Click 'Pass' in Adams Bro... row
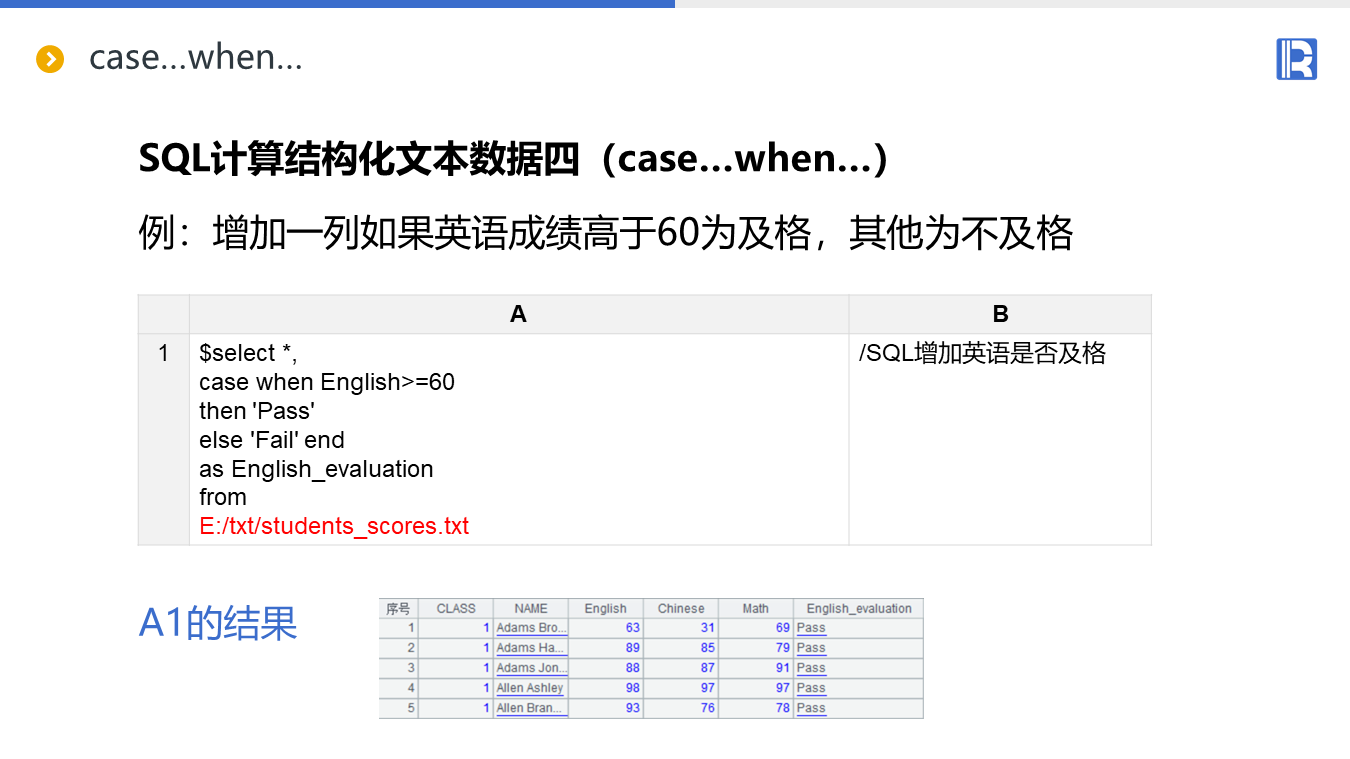This screenshot has width=1350, height=759. click(811, 628)
